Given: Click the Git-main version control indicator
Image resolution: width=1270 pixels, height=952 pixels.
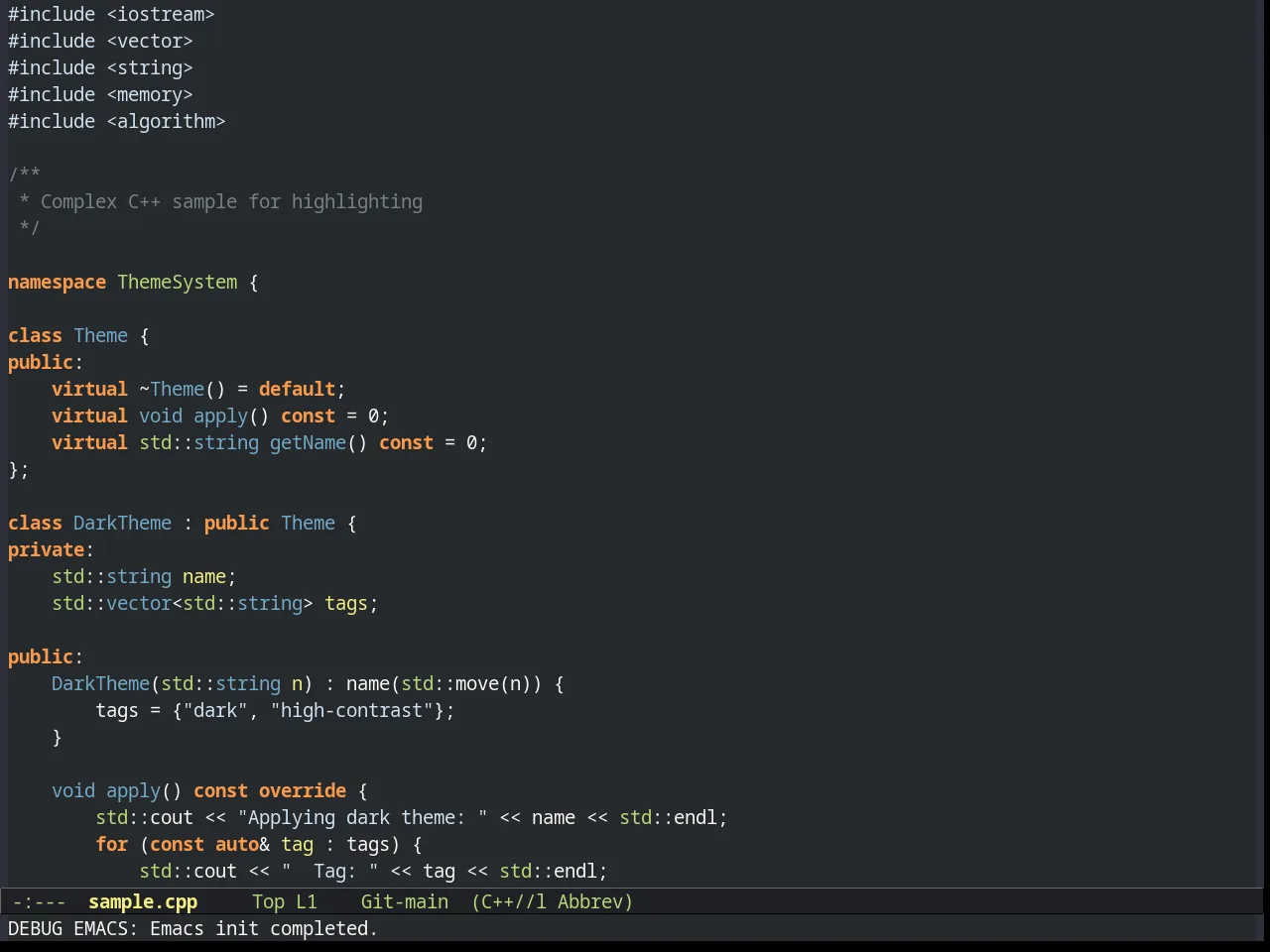Looking at the screenshot, I should 405,902.
